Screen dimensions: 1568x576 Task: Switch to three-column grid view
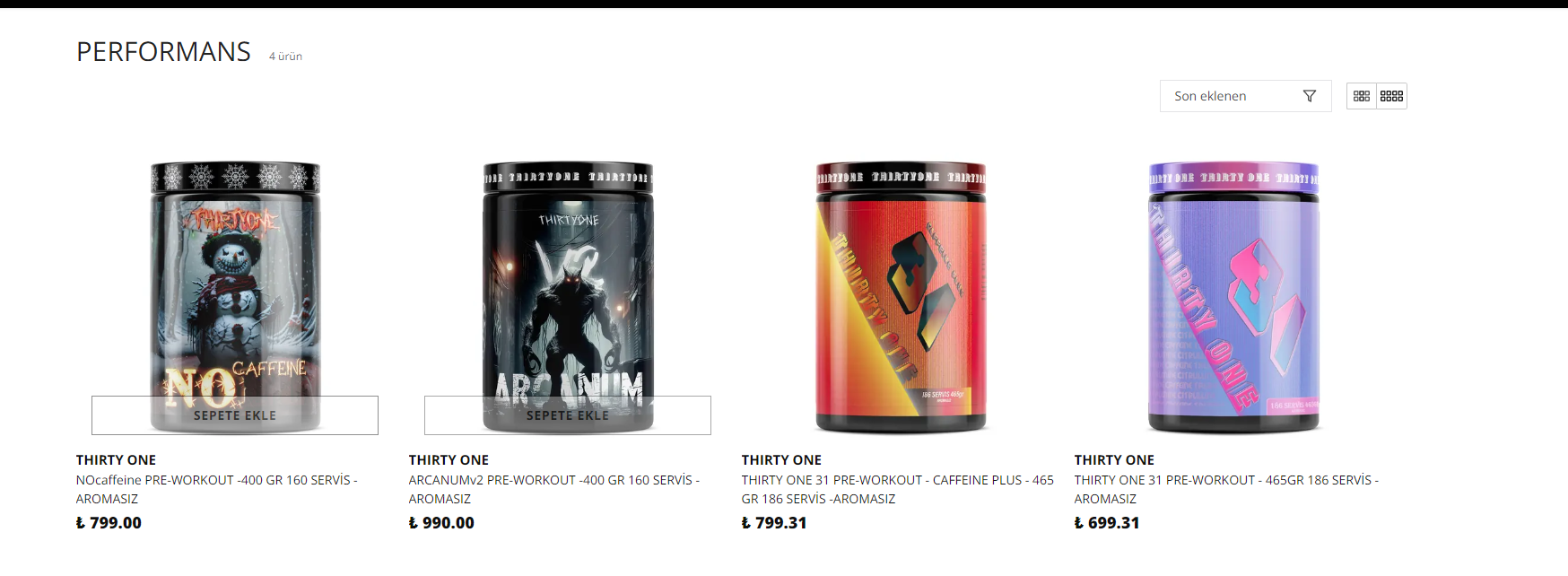click(1362, 96)
